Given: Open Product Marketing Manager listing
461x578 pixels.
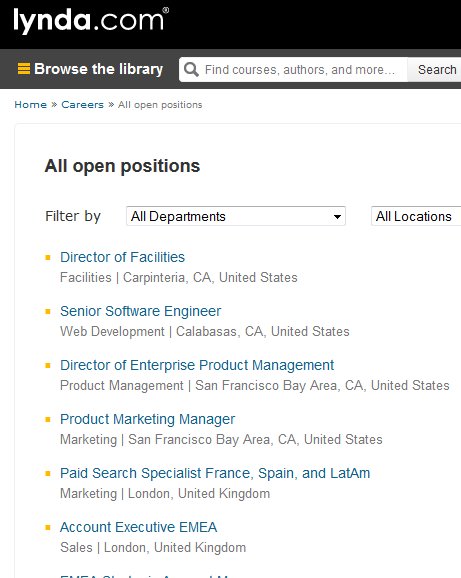Looking at the screenshot, I should click(147, 419).
